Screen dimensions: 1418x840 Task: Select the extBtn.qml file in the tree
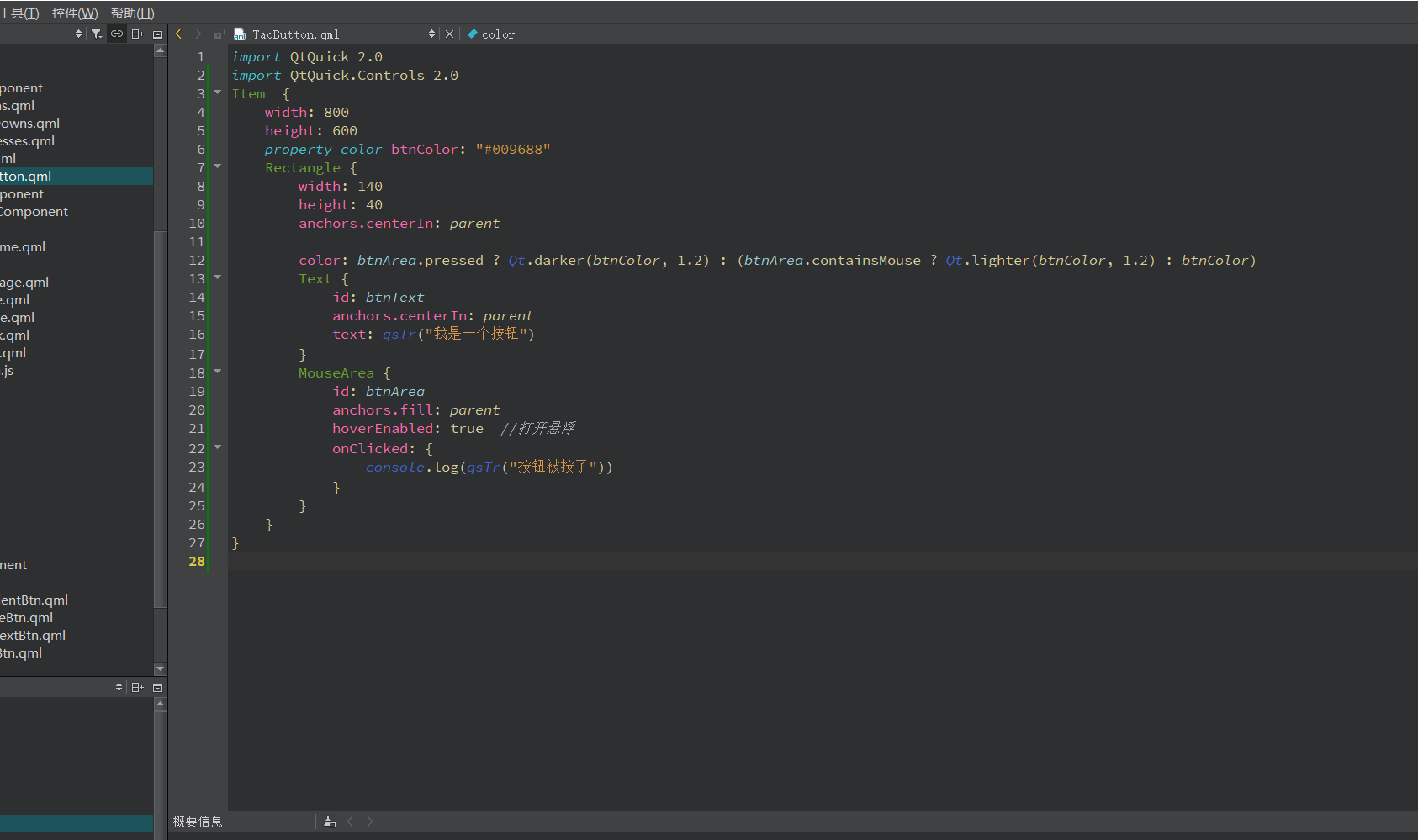point(33,635)
